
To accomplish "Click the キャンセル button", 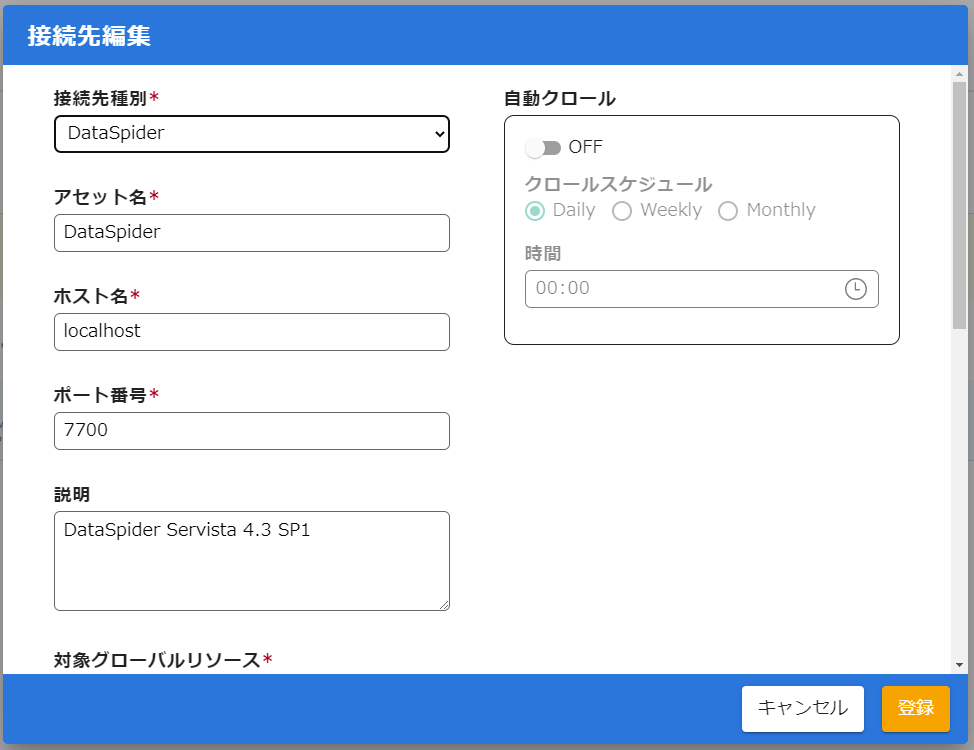I will [x=803, y=708].
